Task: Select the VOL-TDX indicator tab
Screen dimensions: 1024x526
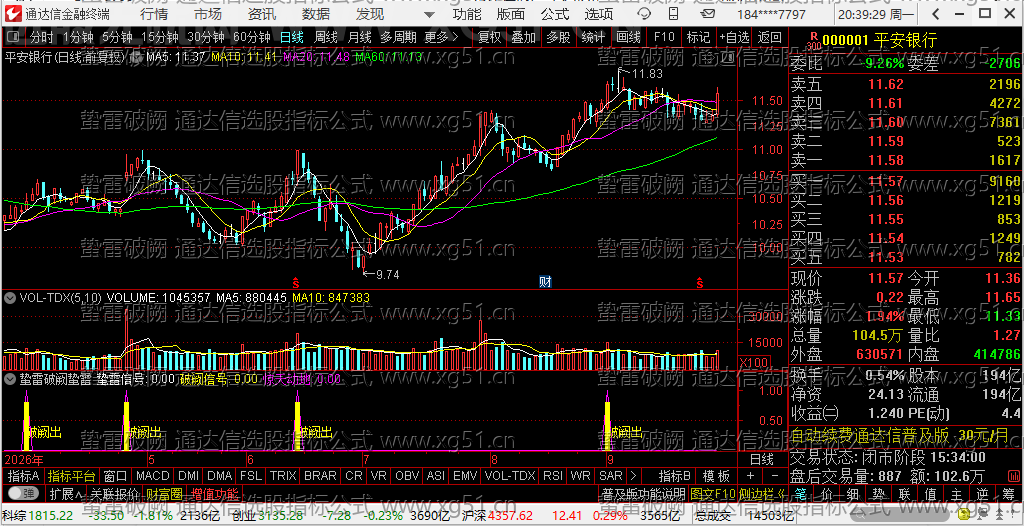Action: (510, 475)
